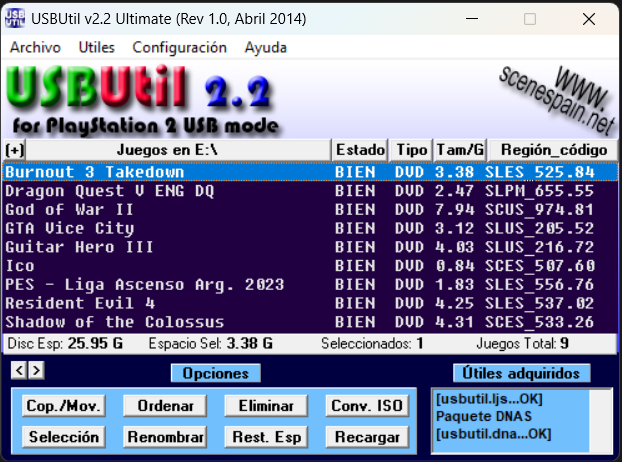Image resolution: width=622 pixels, height=462 pixels.
Task: Reload the game list with Recargar
Action: click(x=367, y=437)
